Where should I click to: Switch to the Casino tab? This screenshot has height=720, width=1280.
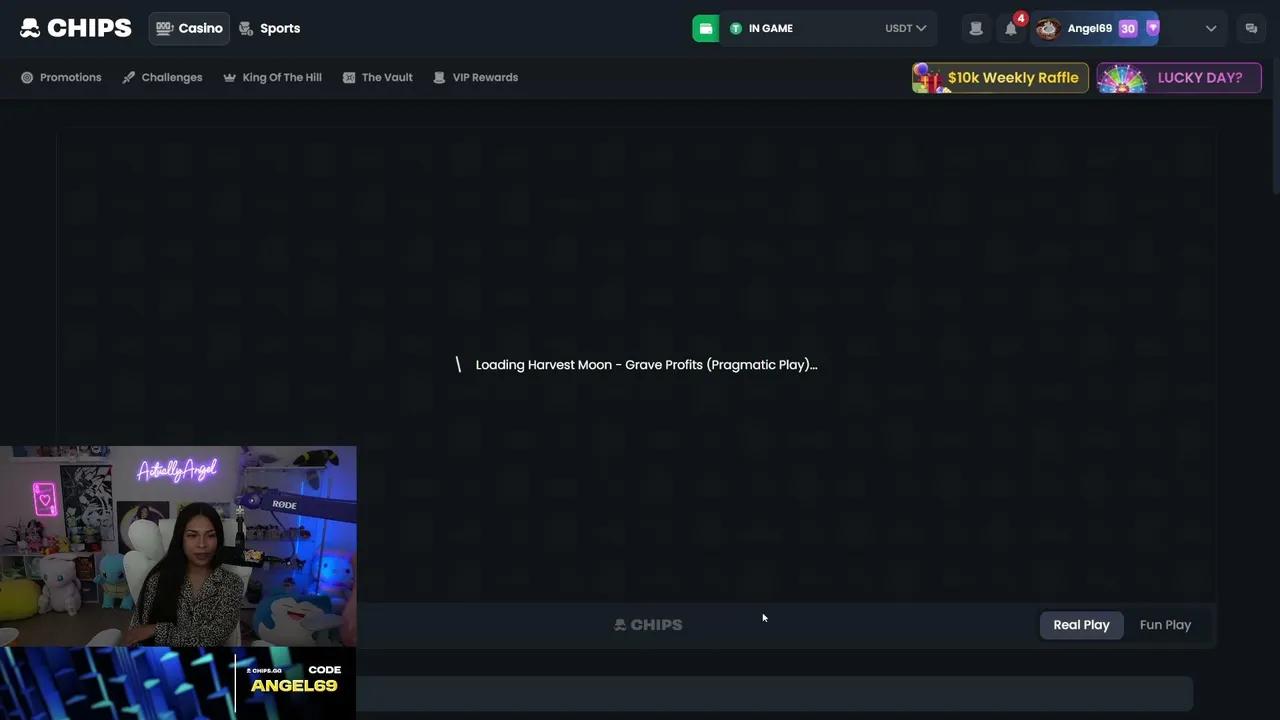189,28
